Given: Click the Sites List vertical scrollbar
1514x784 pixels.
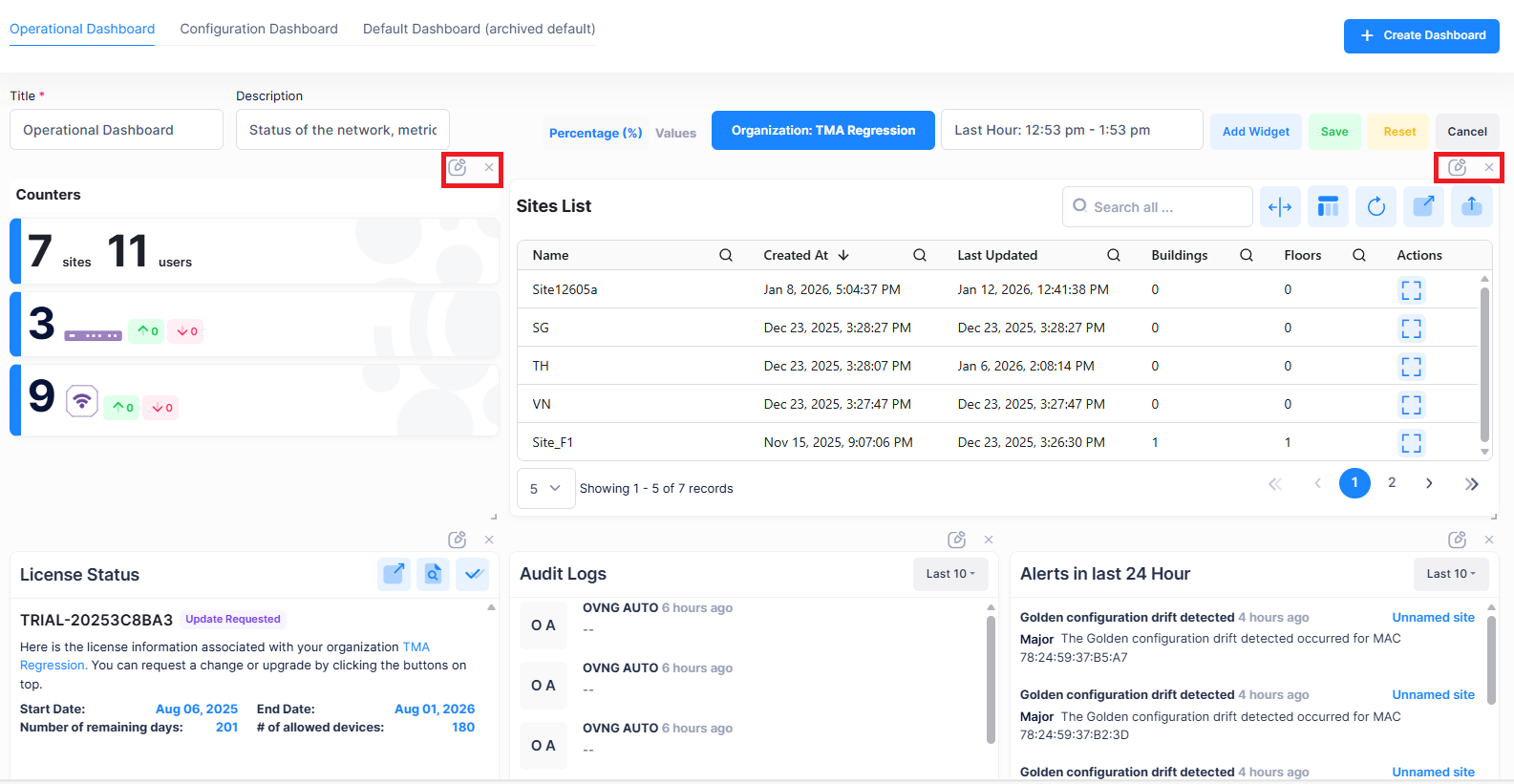Looking at the screenshot, I should pyautogui.click(x=1484, y=363).
